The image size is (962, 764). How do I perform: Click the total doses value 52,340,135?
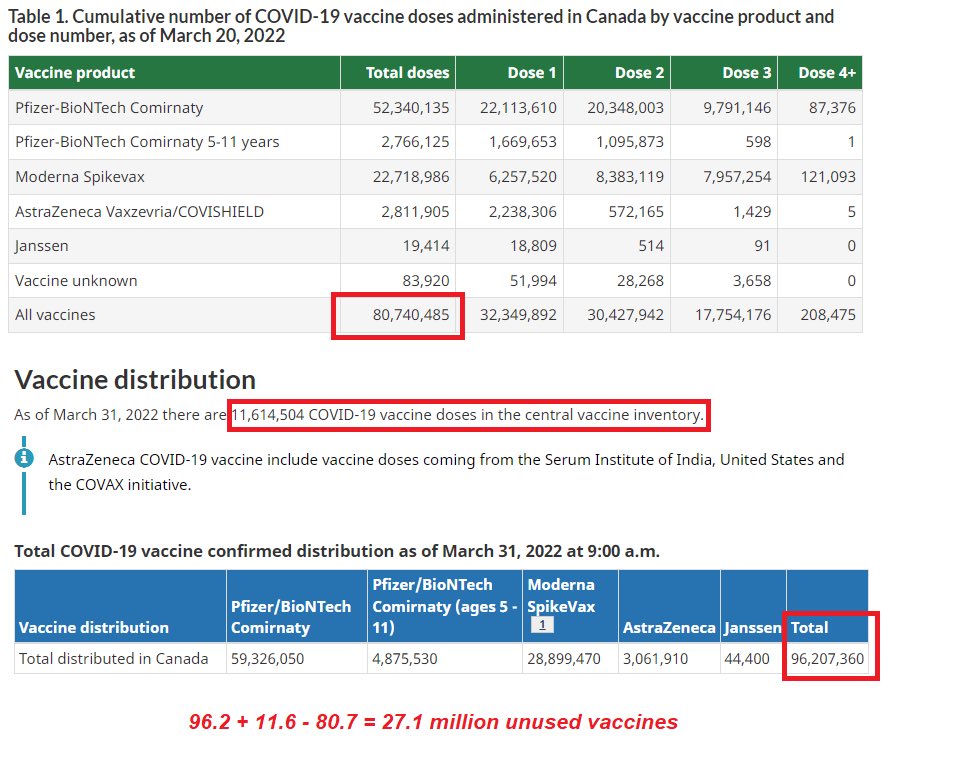pos(411,108)
